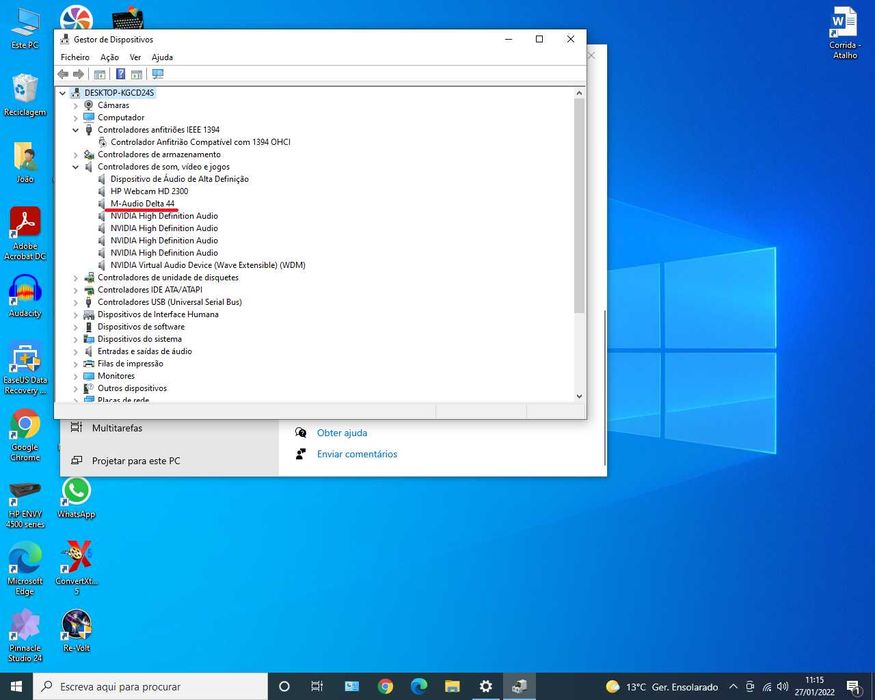
Task: Expand Dispositivos de software
Action: coord(75,327)
